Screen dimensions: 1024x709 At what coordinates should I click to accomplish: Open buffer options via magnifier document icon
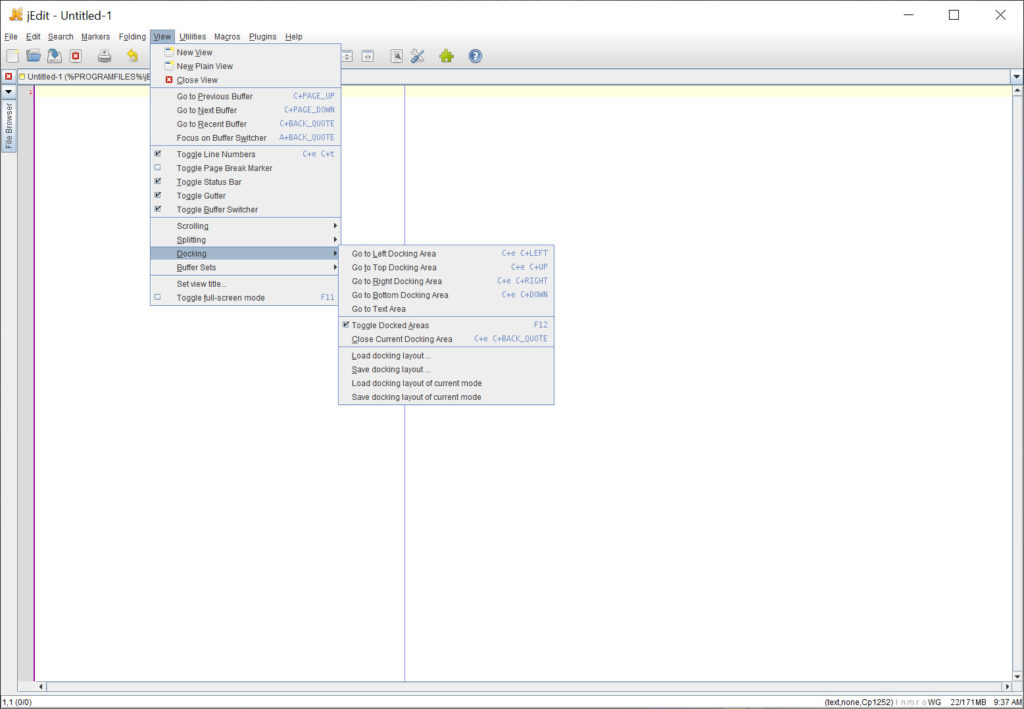point(396,56)
